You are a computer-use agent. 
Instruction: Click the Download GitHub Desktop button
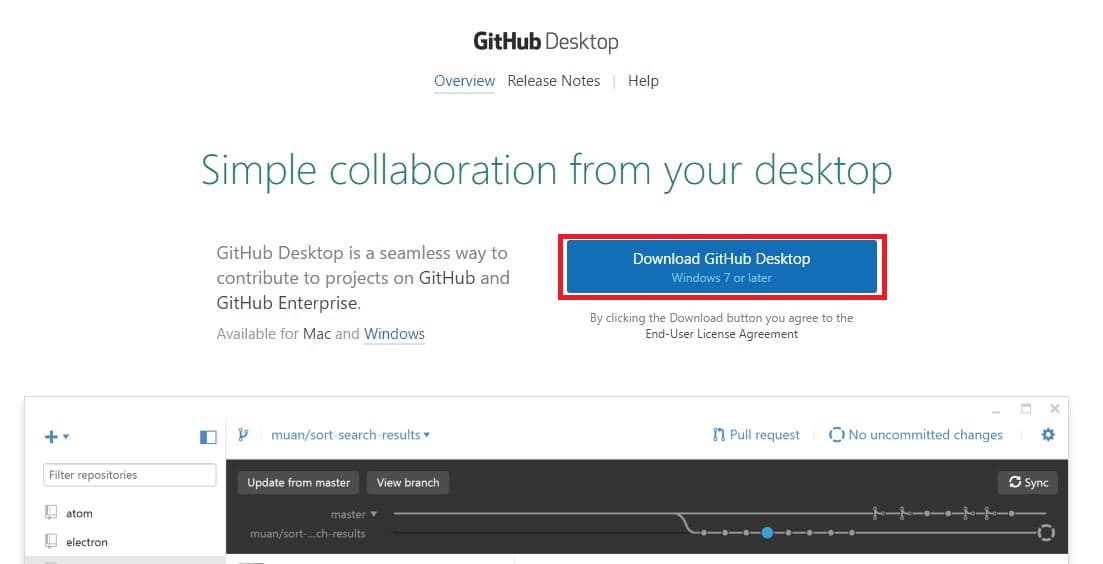coord(722,267)
